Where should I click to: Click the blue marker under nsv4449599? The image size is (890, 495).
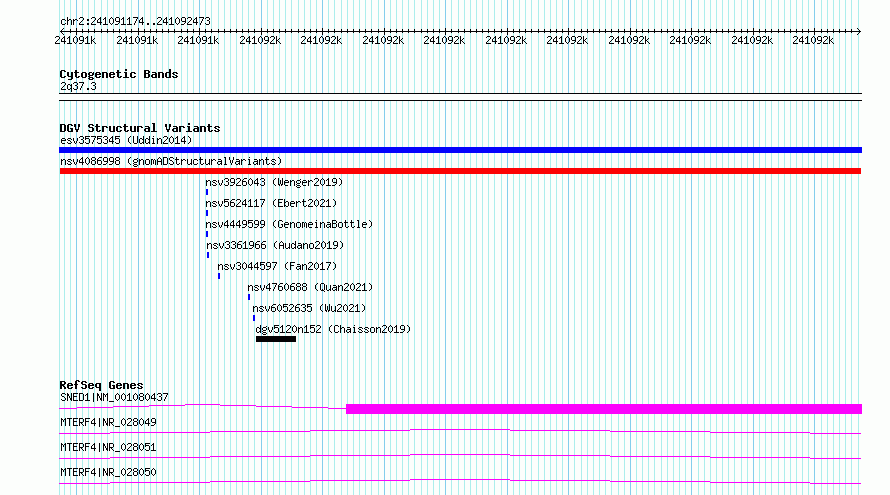[207, 234]
